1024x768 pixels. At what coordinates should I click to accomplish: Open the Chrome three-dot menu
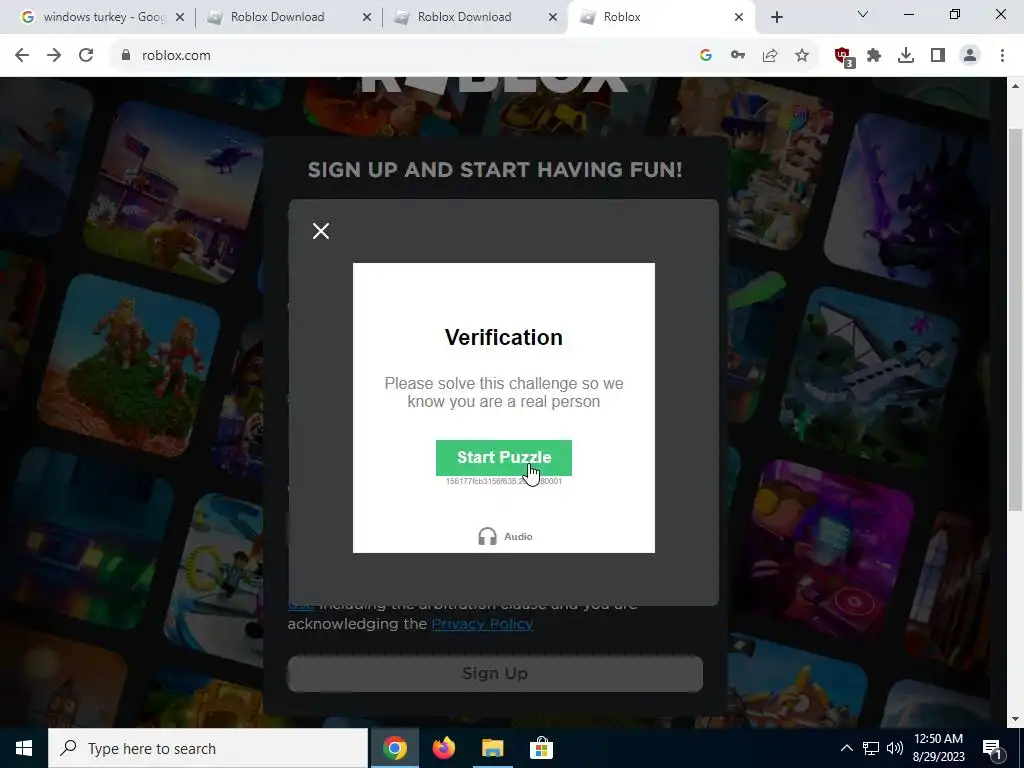tap(1002, 56)
